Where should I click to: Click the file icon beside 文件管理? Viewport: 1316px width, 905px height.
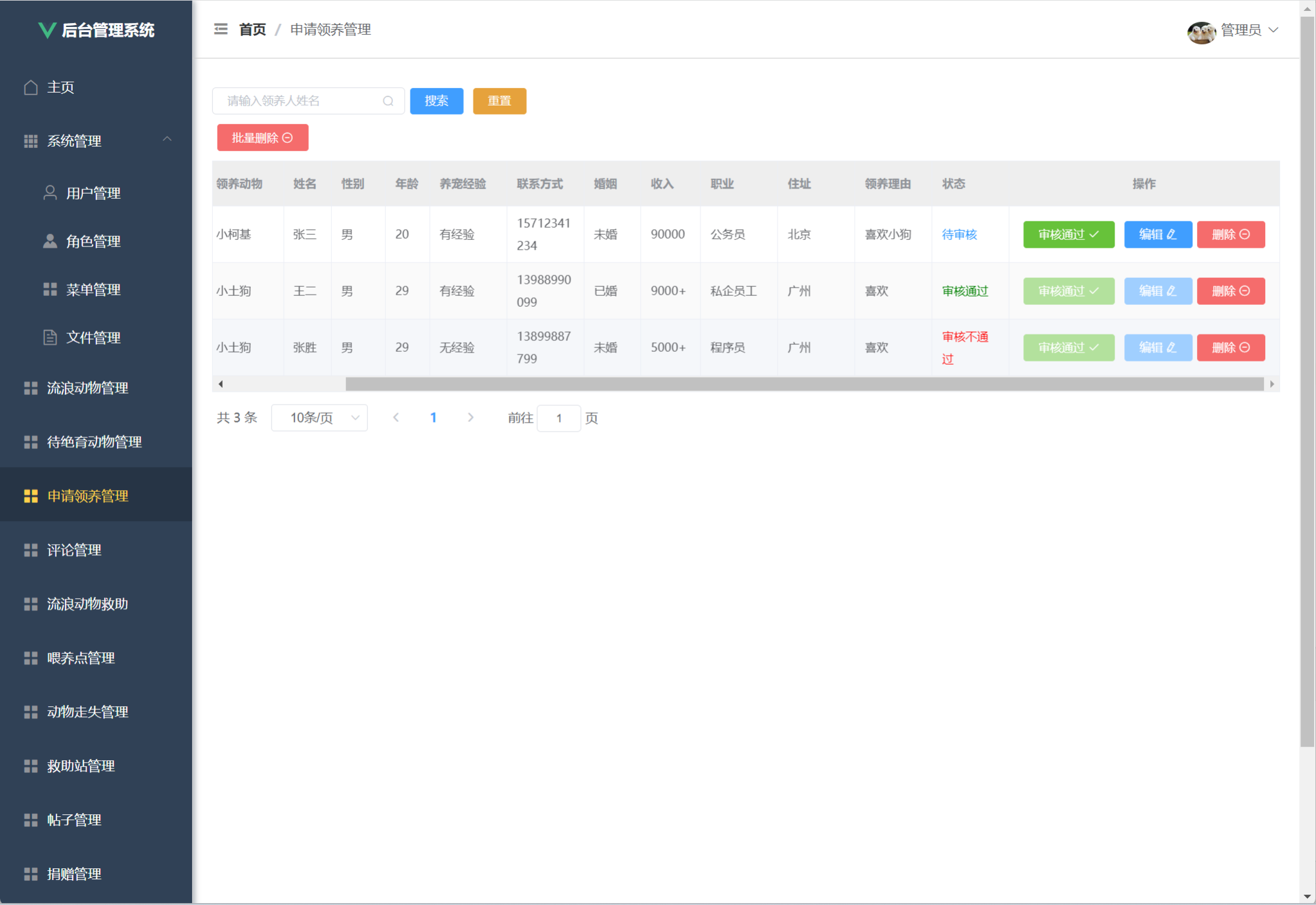point(50,338)
